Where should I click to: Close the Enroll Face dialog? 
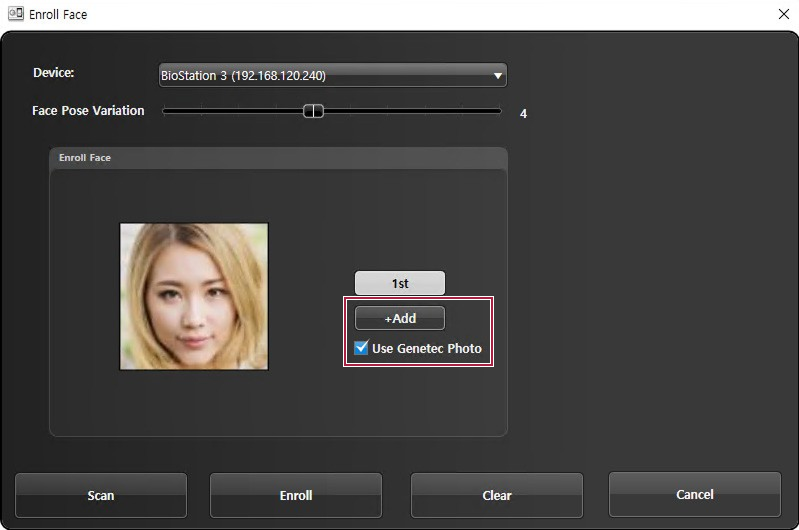pyautogui.click(x=783, y=14)
